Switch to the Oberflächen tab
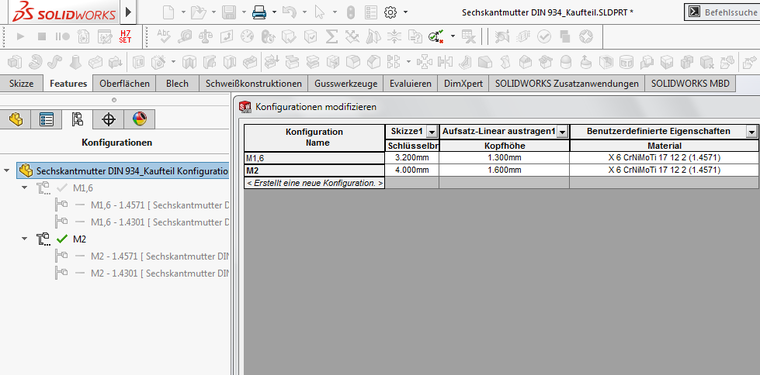 [124, 83]
